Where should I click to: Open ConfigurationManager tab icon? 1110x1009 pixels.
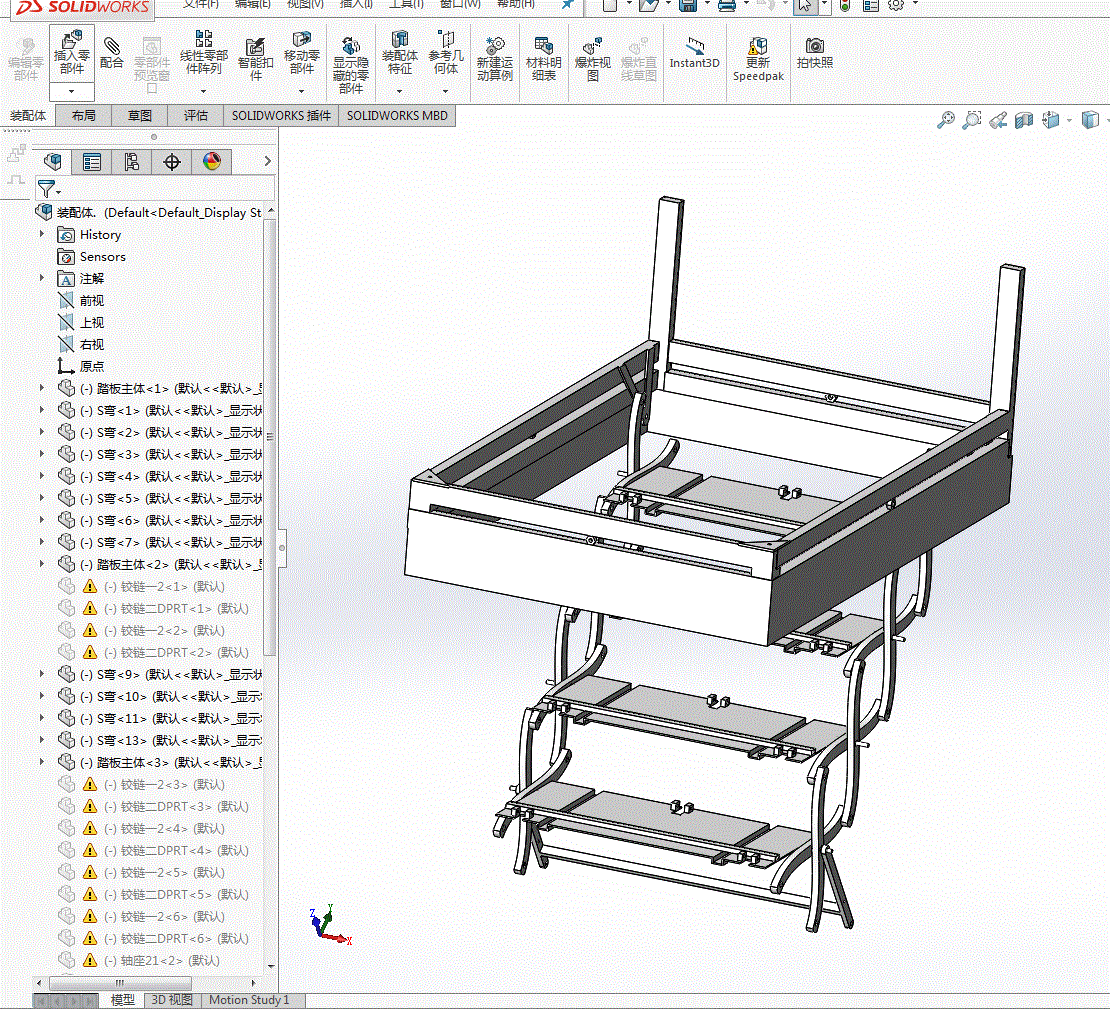point(132,162)
